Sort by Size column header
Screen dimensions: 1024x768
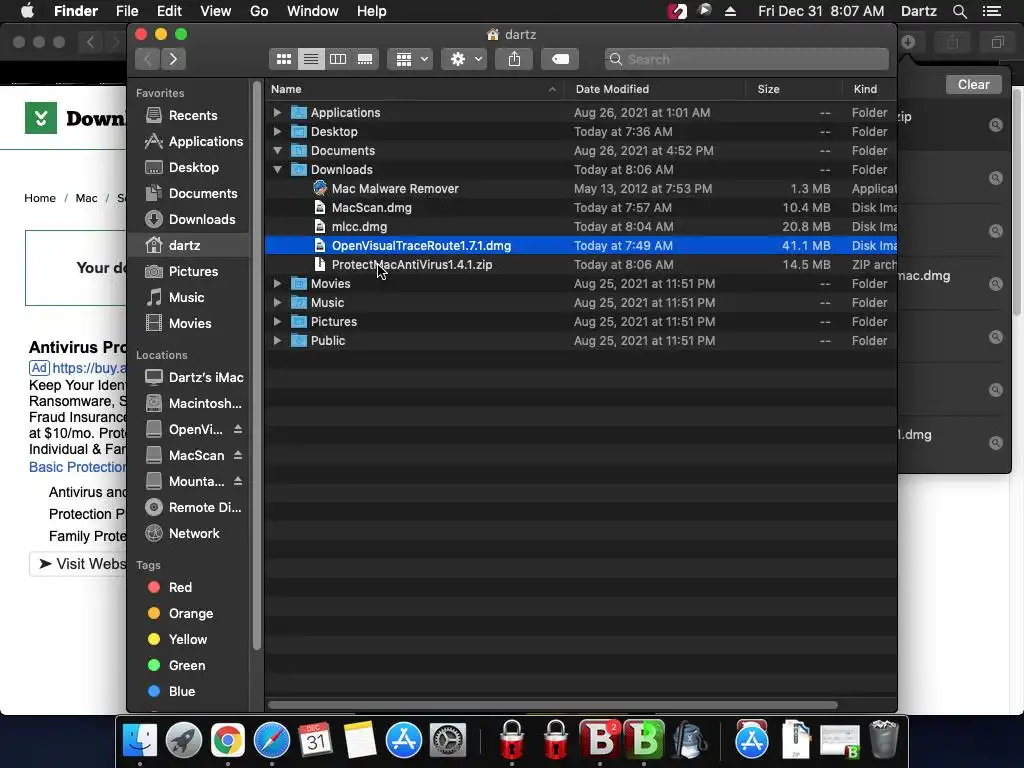(x=793, y=89)
